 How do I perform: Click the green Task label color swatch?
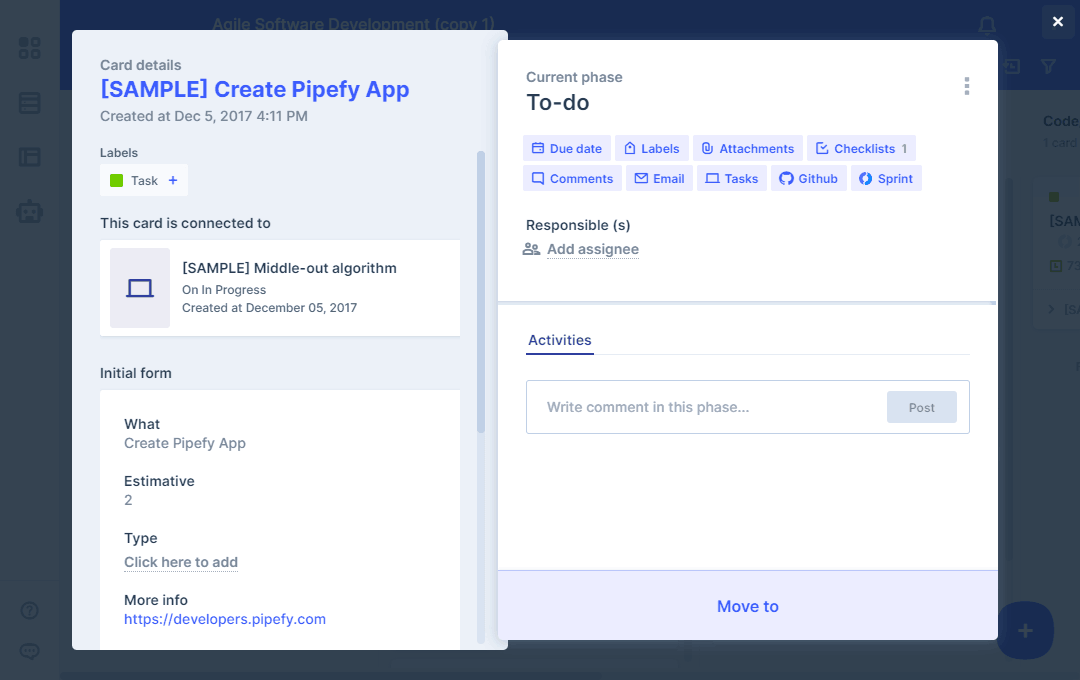point(116,181)
